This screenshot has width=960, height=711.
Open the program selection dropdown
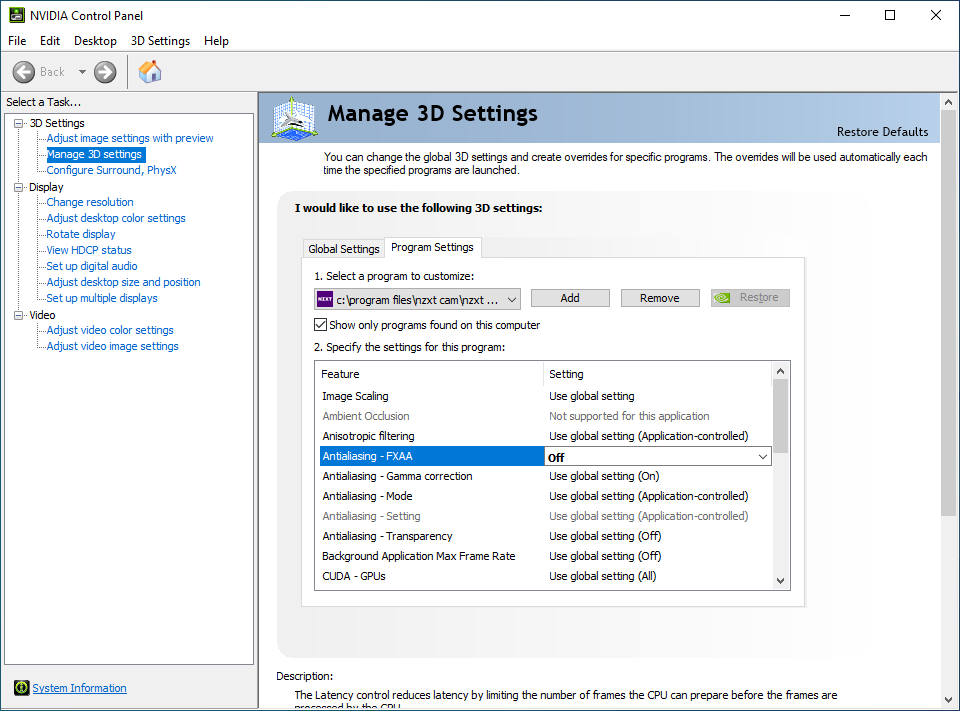(512, 299)
